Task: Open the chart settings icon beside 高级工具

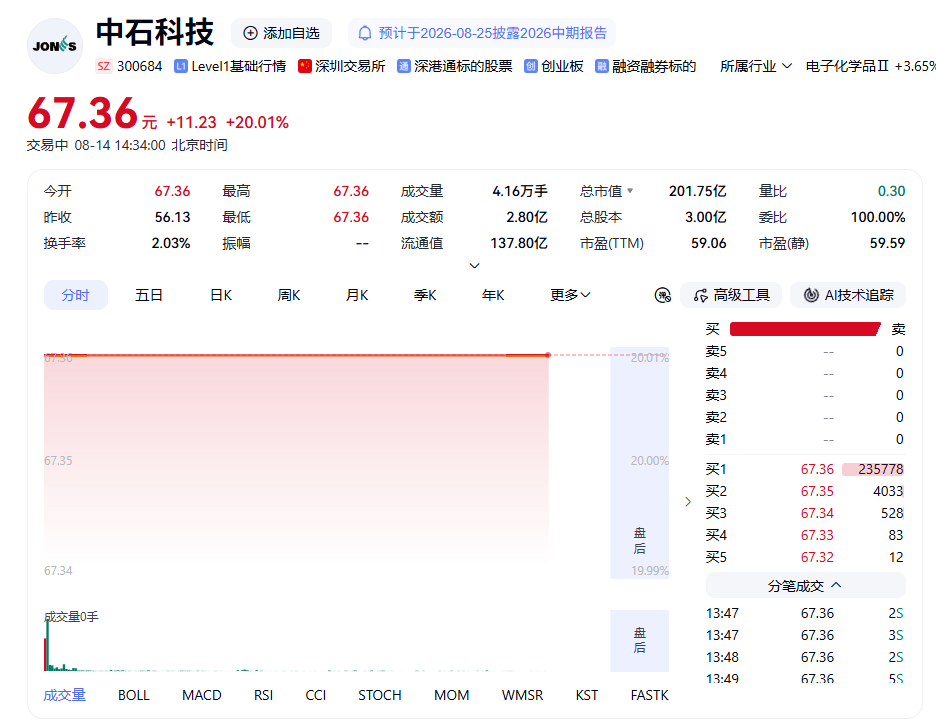Action: click(x=663, y=295)
